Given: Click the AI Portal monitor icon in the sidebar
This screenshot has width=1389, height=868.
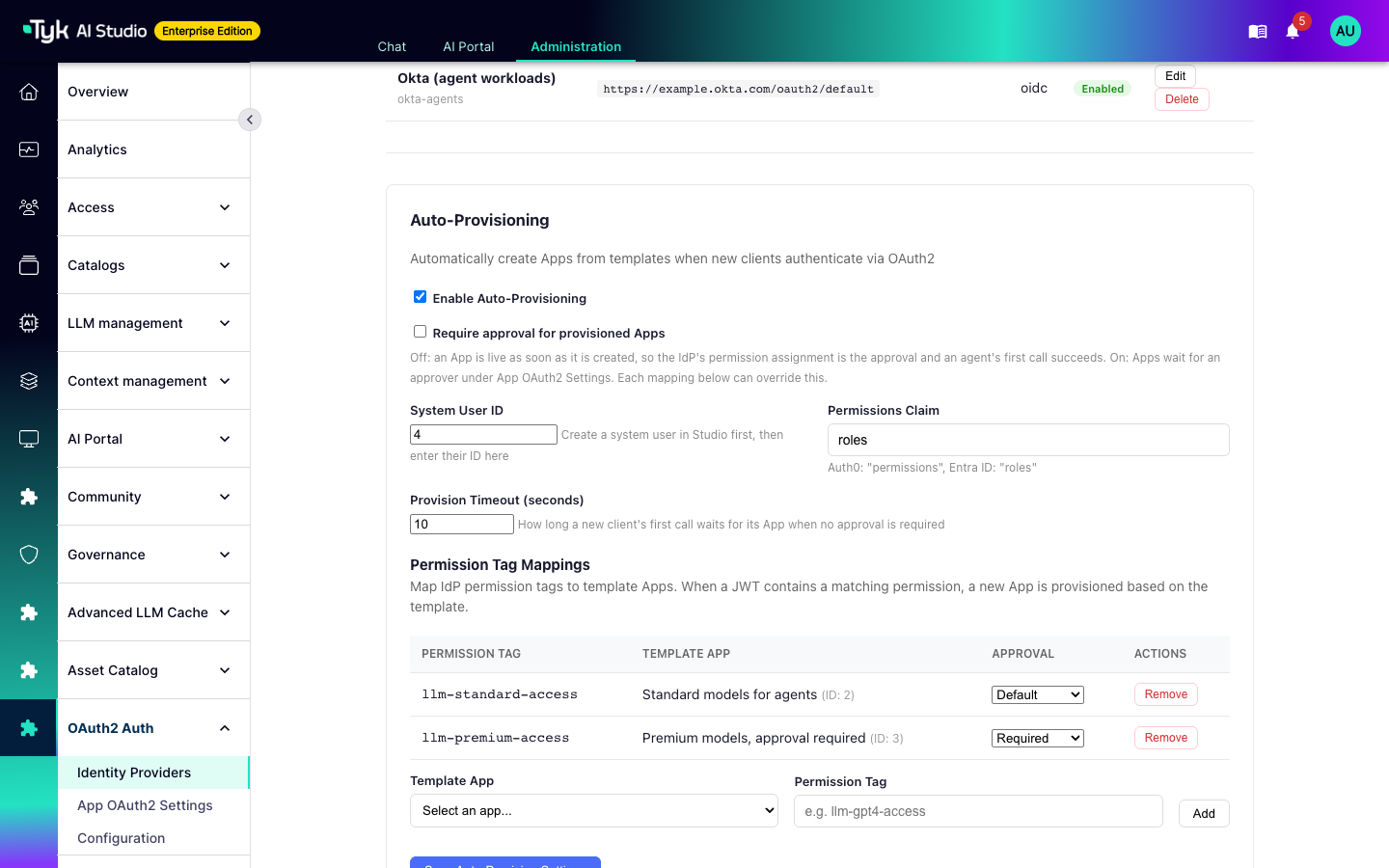Looking at the screenshot, I should 29,439.
